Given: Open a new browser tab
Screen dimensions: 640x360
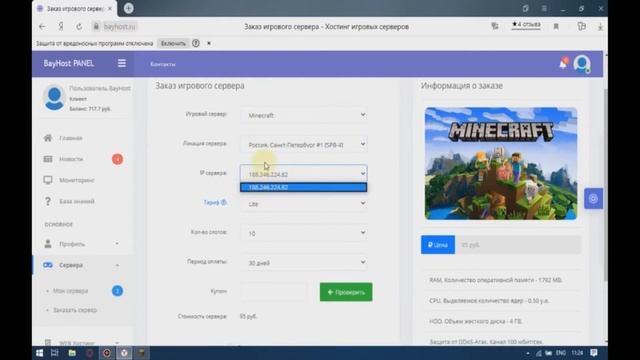Looking at the screenshot, I should click(x=128, y=8).
